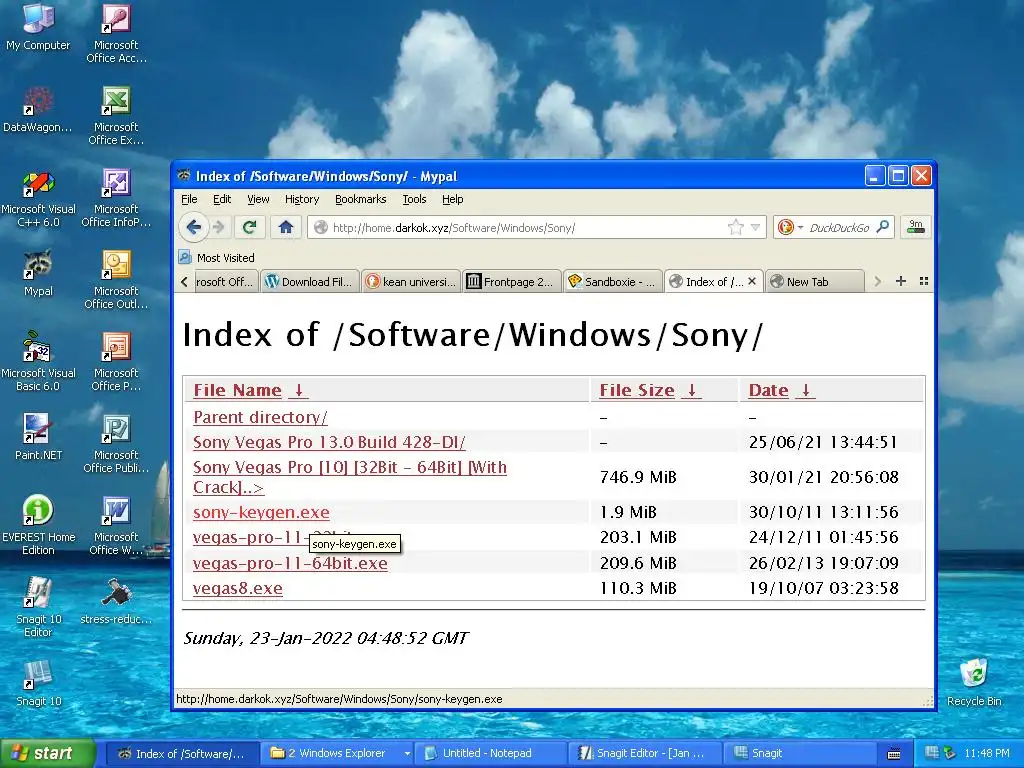The height and width of the screenshot is (768, 1024).
Task: Open the Bookmarks menu
Action: point(360,199)
